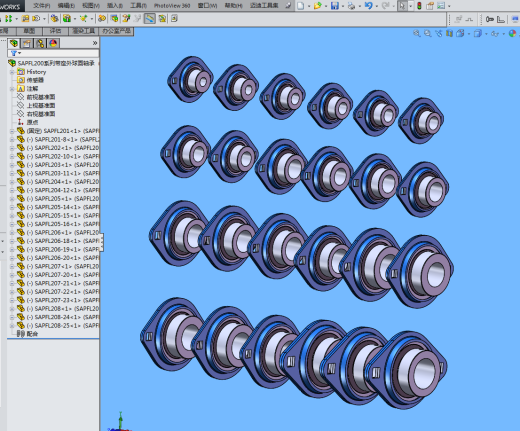Toggle the highlighted assembly toolbar button

(x=150, y=18)
